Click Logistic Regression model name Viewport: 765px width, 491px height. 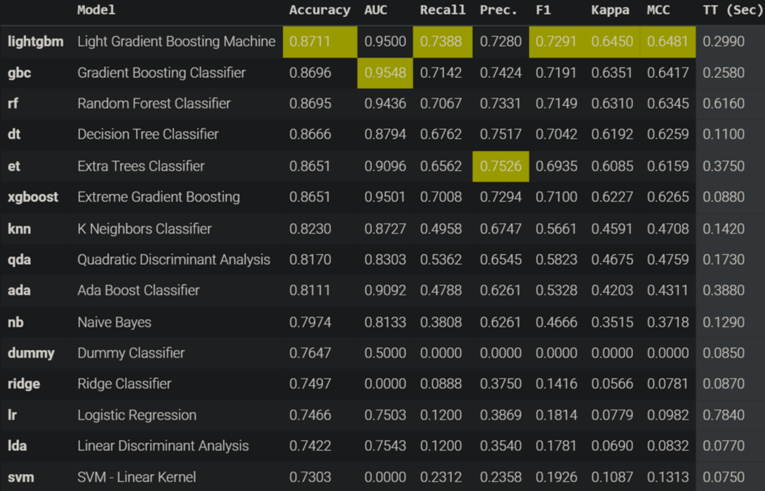(x=137, y=415)
